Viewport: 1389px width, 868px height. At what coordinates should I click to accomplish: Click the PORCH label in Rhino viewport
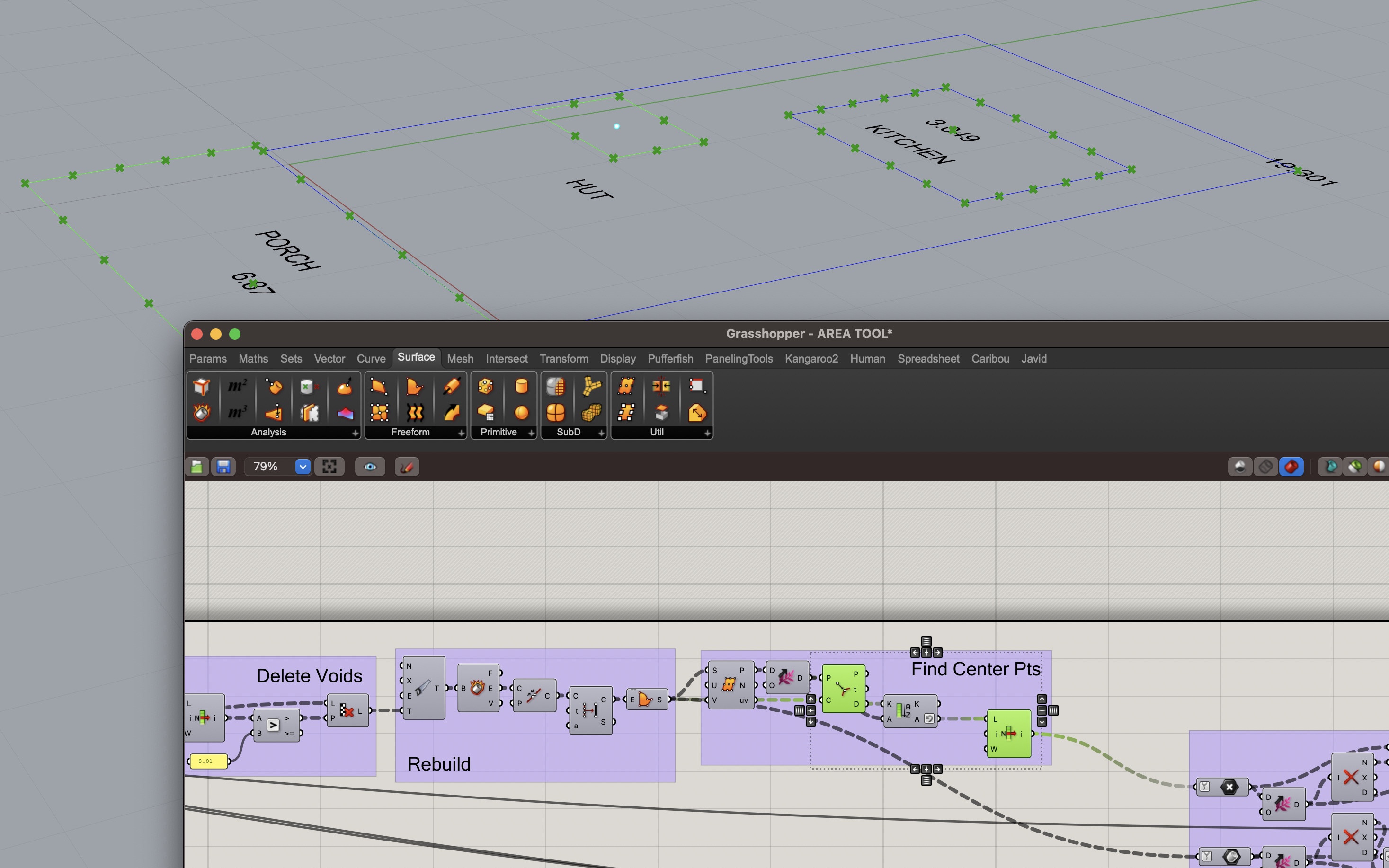tap(287, 250)
